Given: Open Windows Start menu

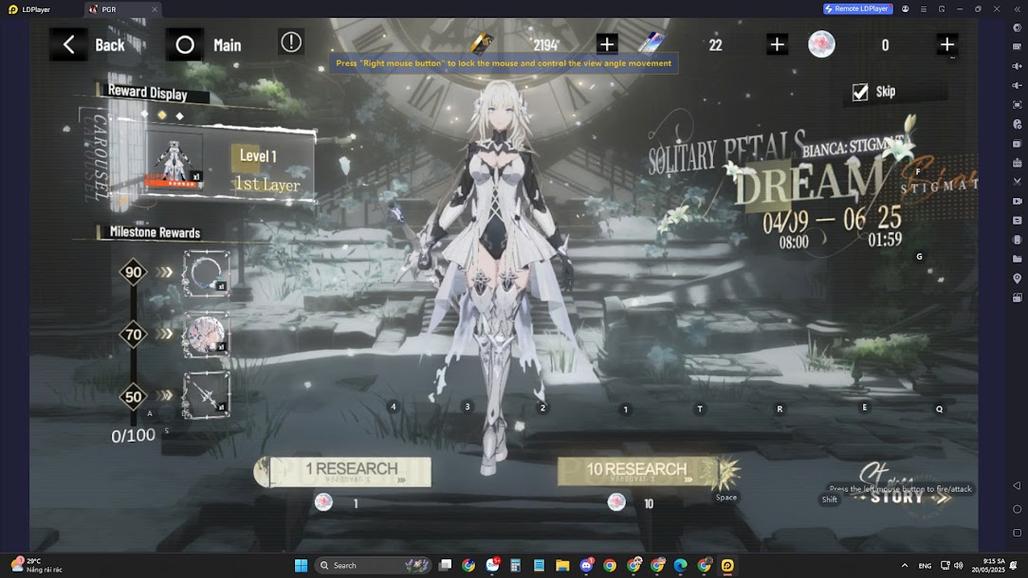Looking at the screenshot, I should (x=301, y=565).
